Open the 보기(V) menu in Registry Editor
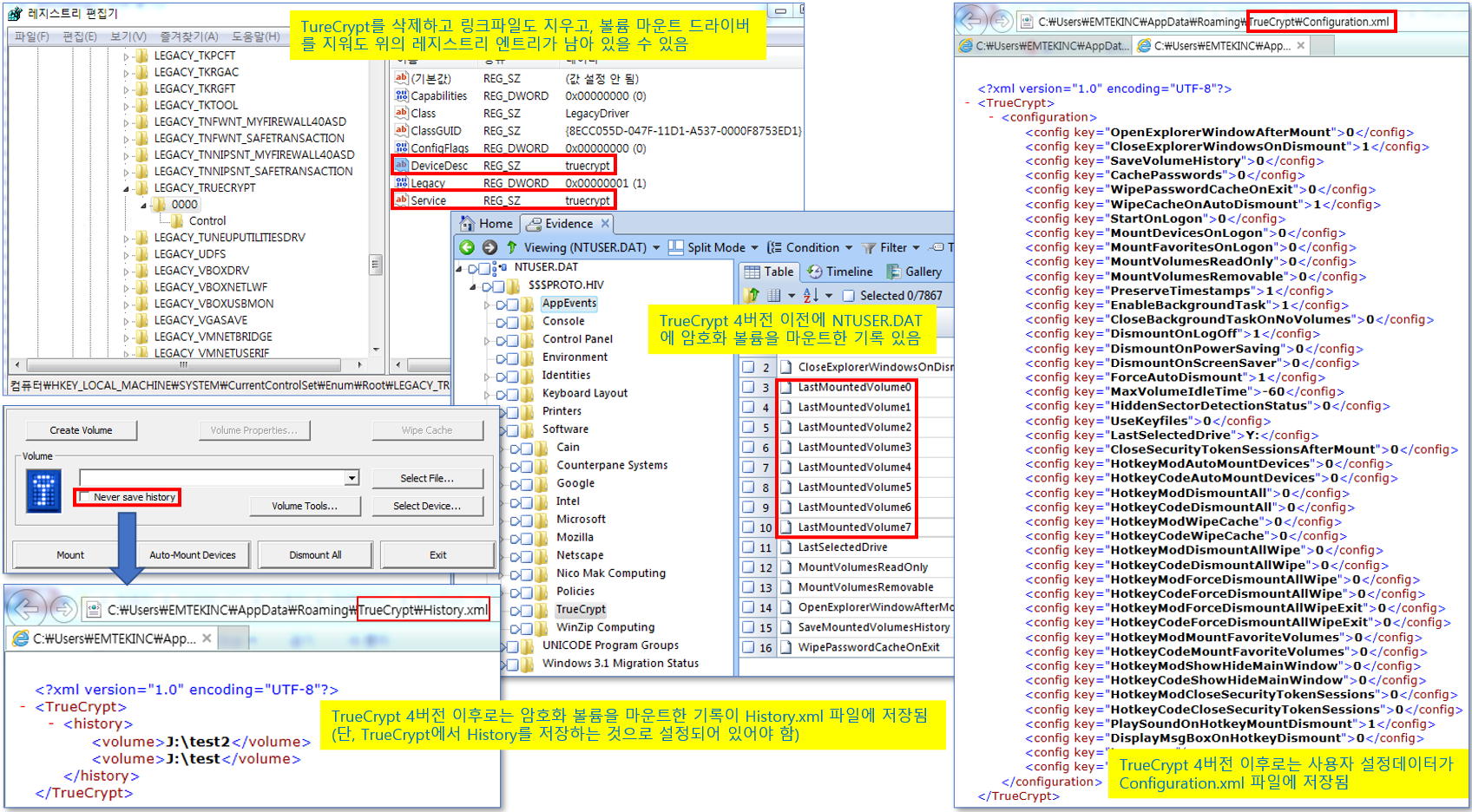 pyautogui.click(x=128, y=36)
